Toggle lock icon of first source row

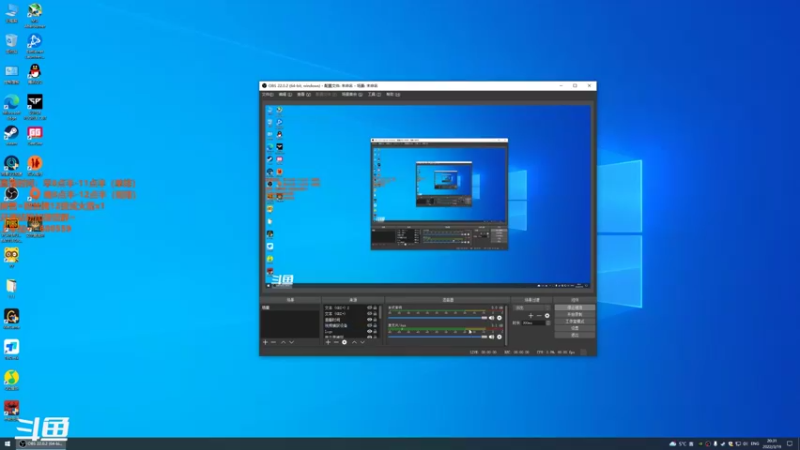375,308
